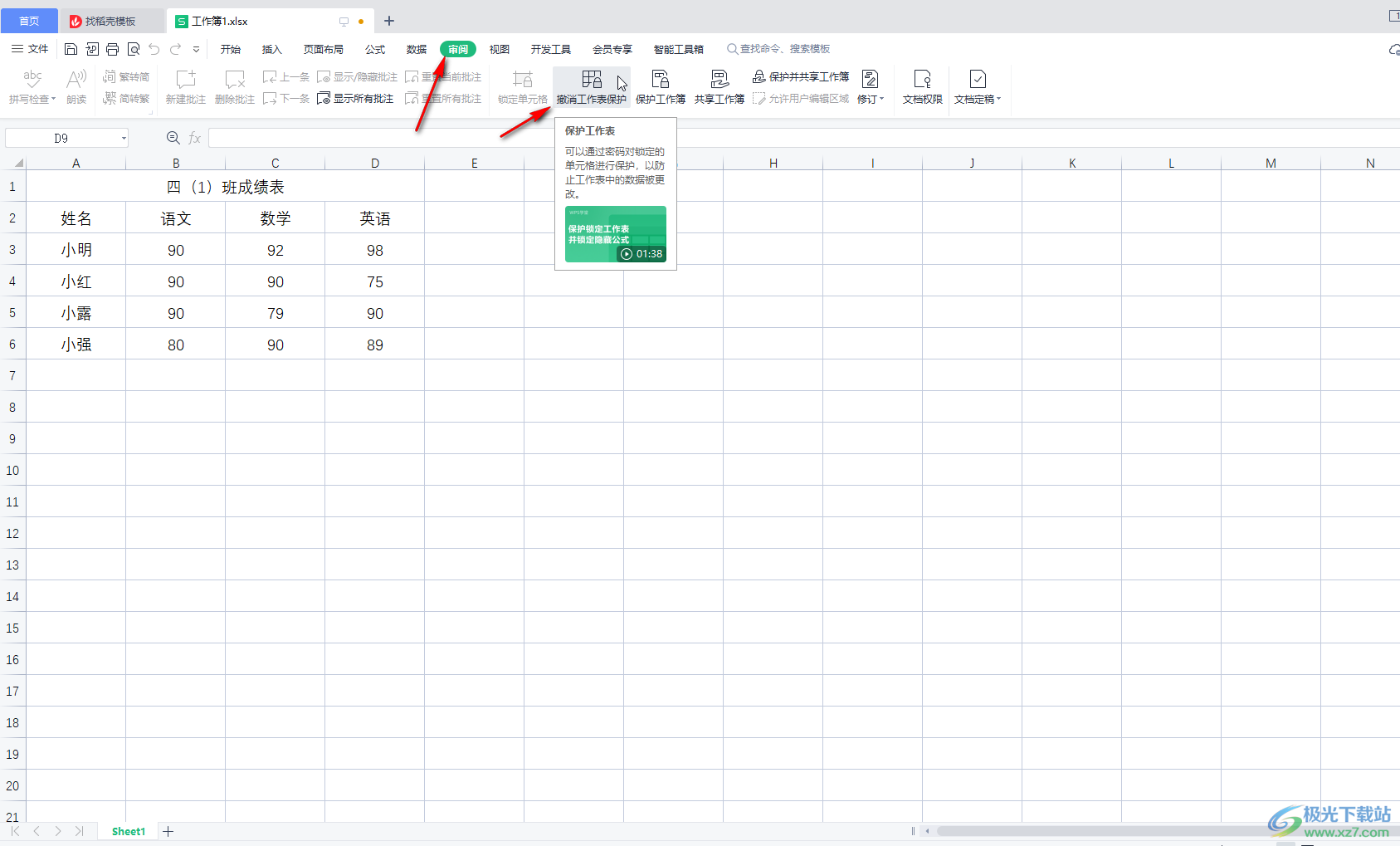
Task: Open Print Preview from quick toolbar
Action: click(133, 49)
